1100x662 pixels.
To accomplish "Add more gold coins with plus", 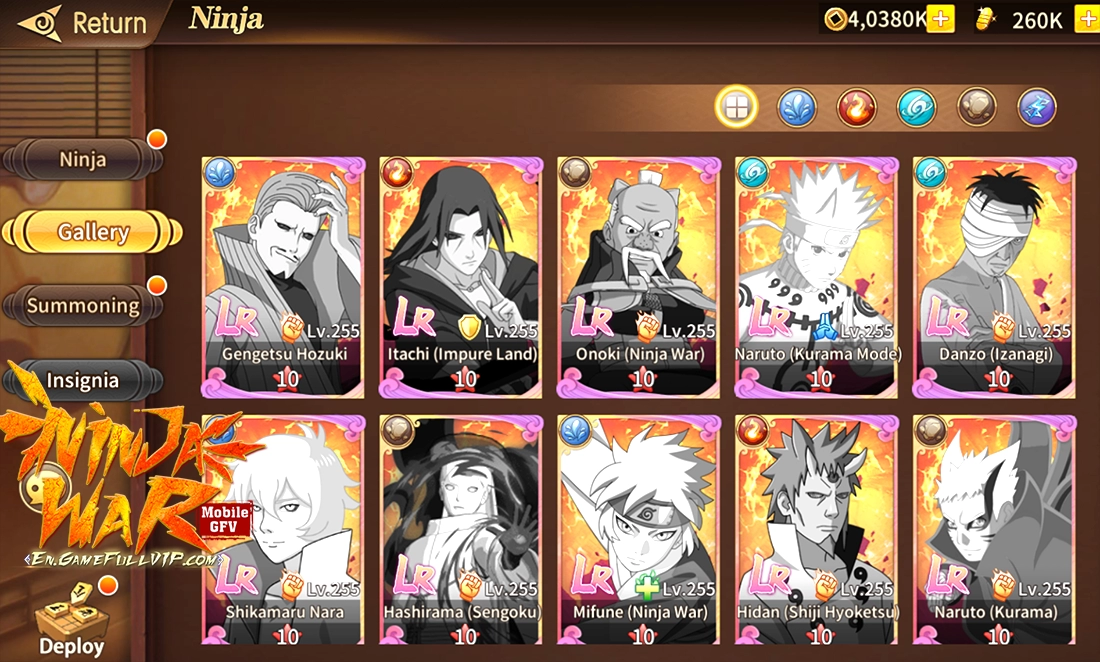I will 941,20.
